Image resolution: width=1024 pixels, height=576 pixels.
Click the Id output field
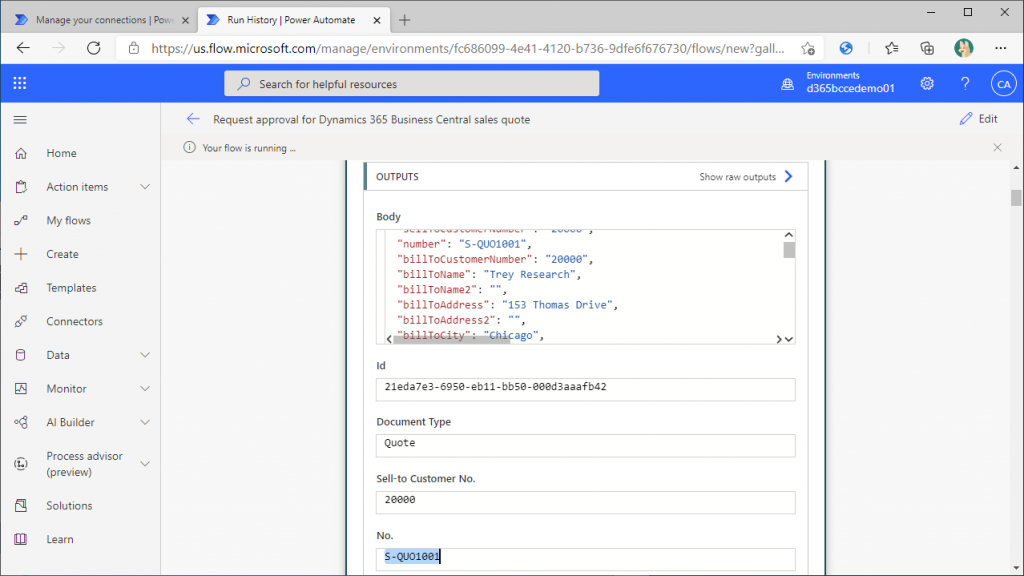point(585,389)
